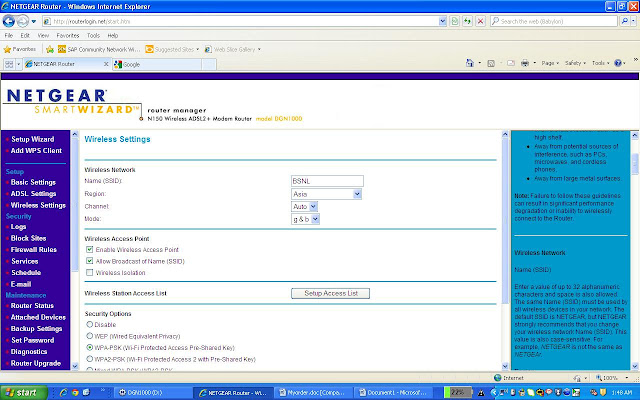Image resolution: width=640 pixels, height=400 pixels.
Task: Toggle Enable Wireless Access Point checkbox
Action: coord(89,249)
